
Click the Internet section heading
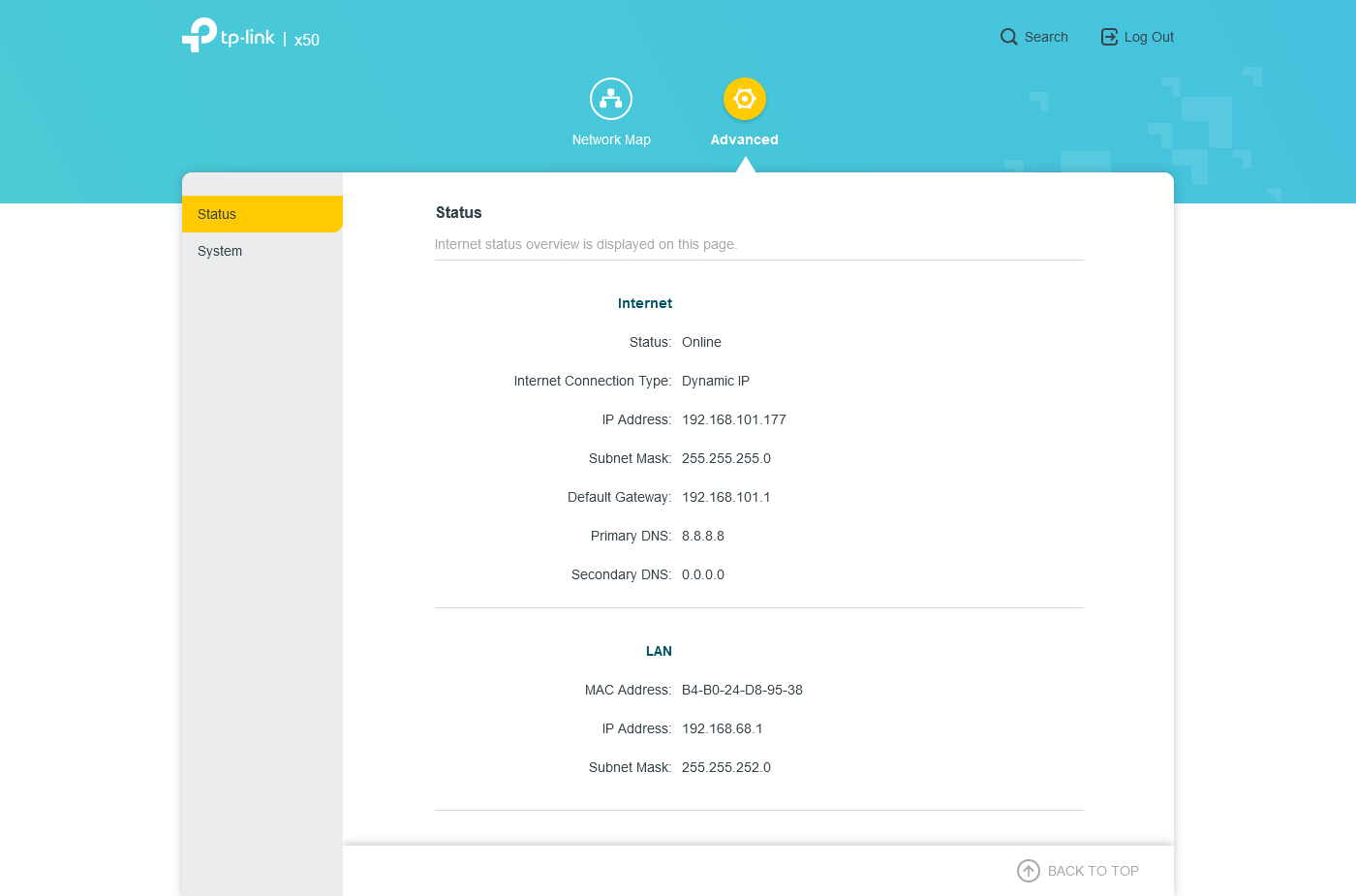[645, 303]
